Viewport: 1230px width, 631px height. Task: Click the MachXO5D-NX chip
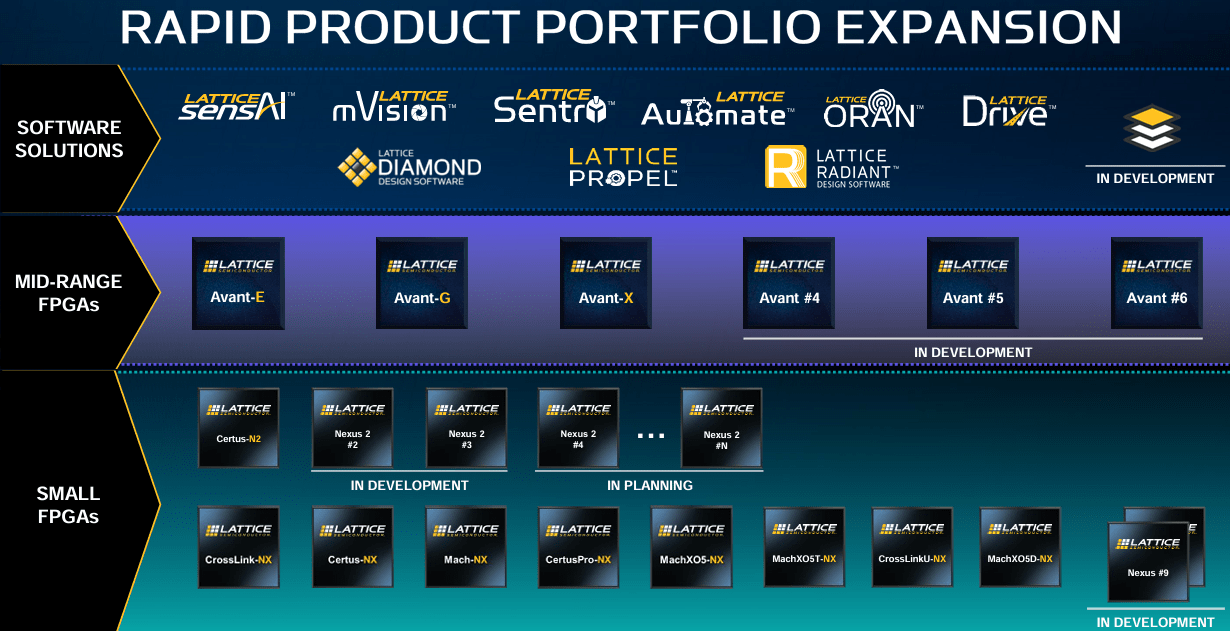[x=1020, y=548]
